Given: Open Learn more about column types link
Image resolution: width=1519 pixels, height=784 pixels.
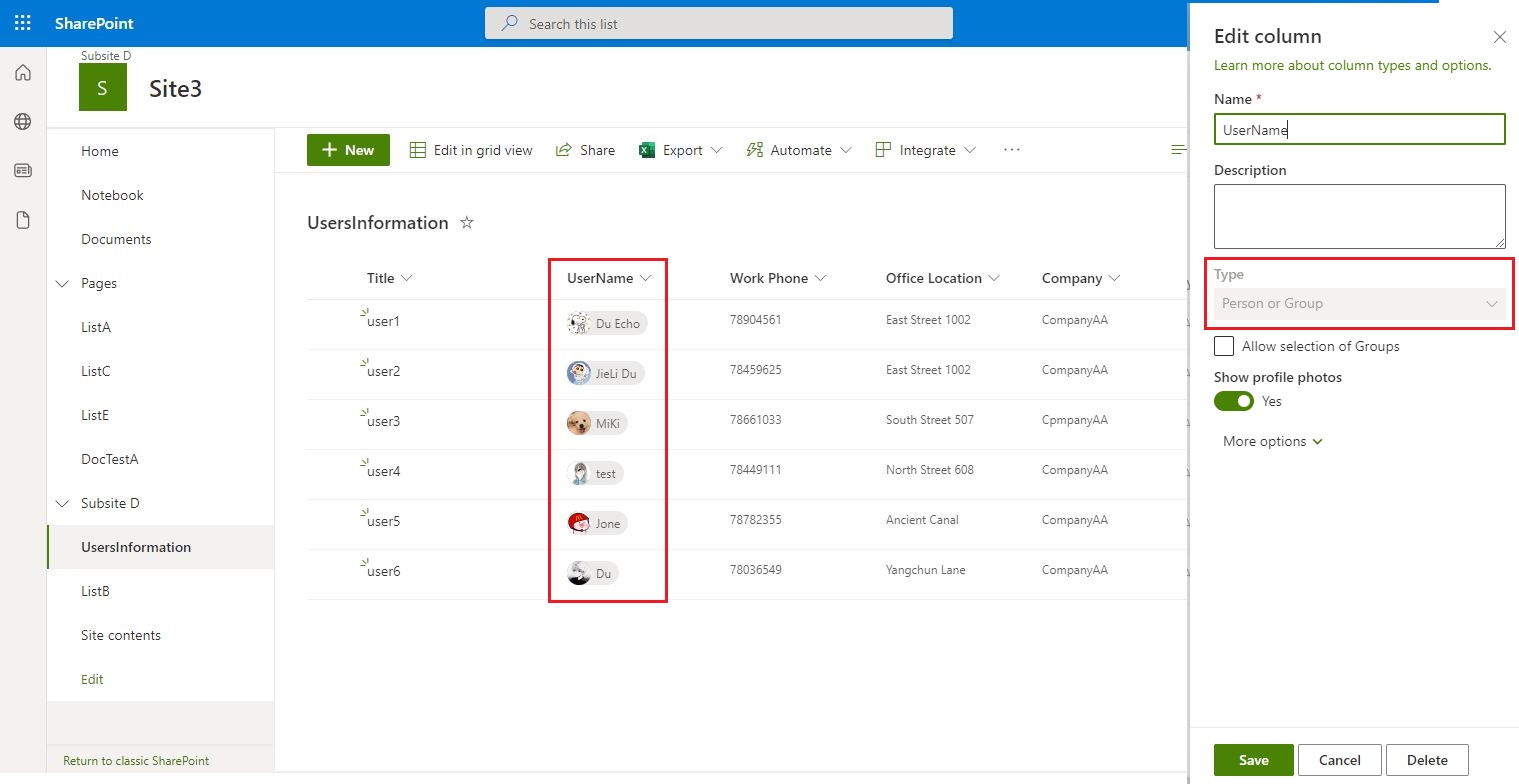Looking at the screenshot, I should point(1352,65).
